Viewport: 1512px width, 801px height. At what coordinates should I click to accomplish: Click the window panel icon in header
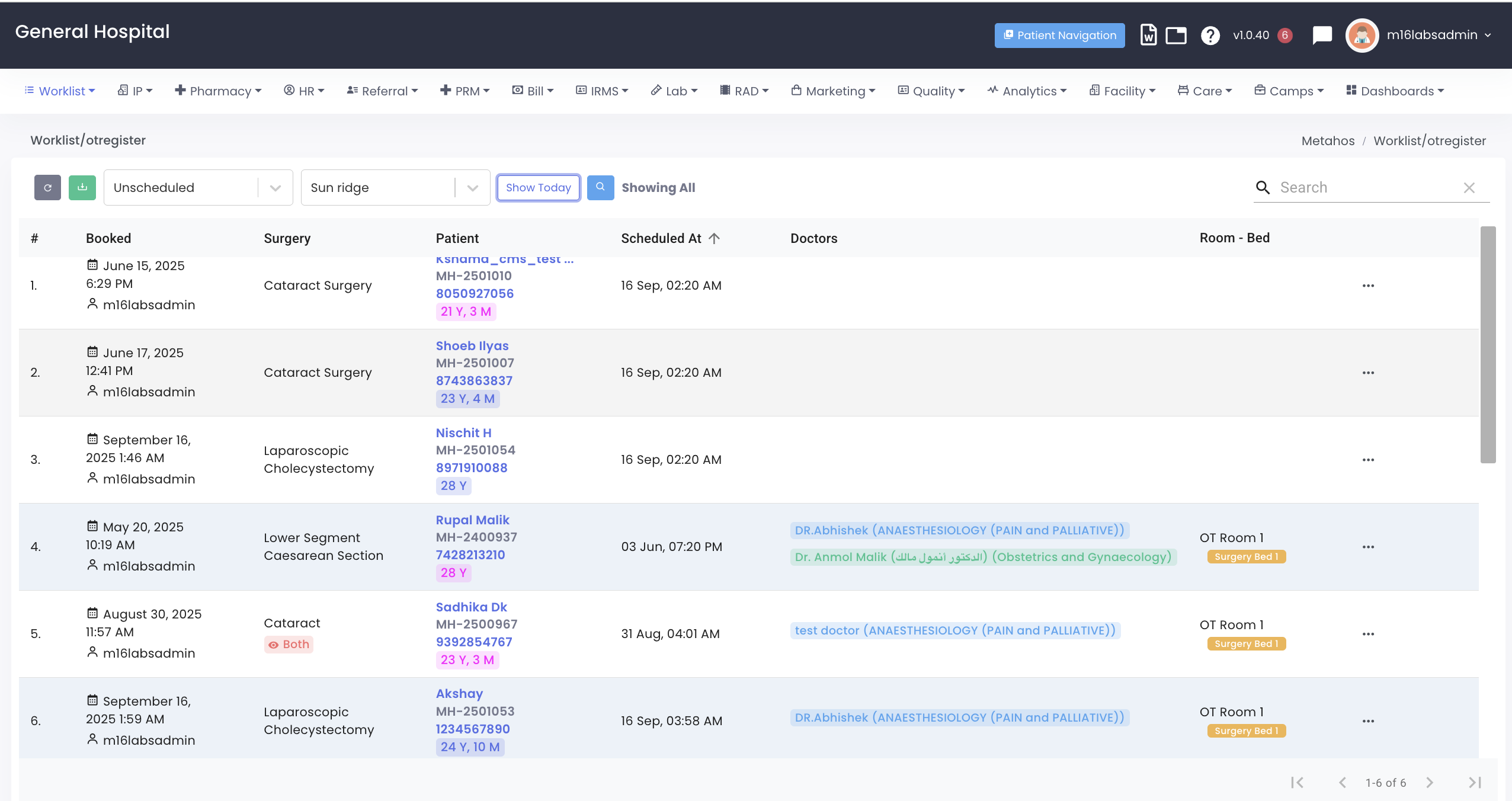pos(1176,36)
